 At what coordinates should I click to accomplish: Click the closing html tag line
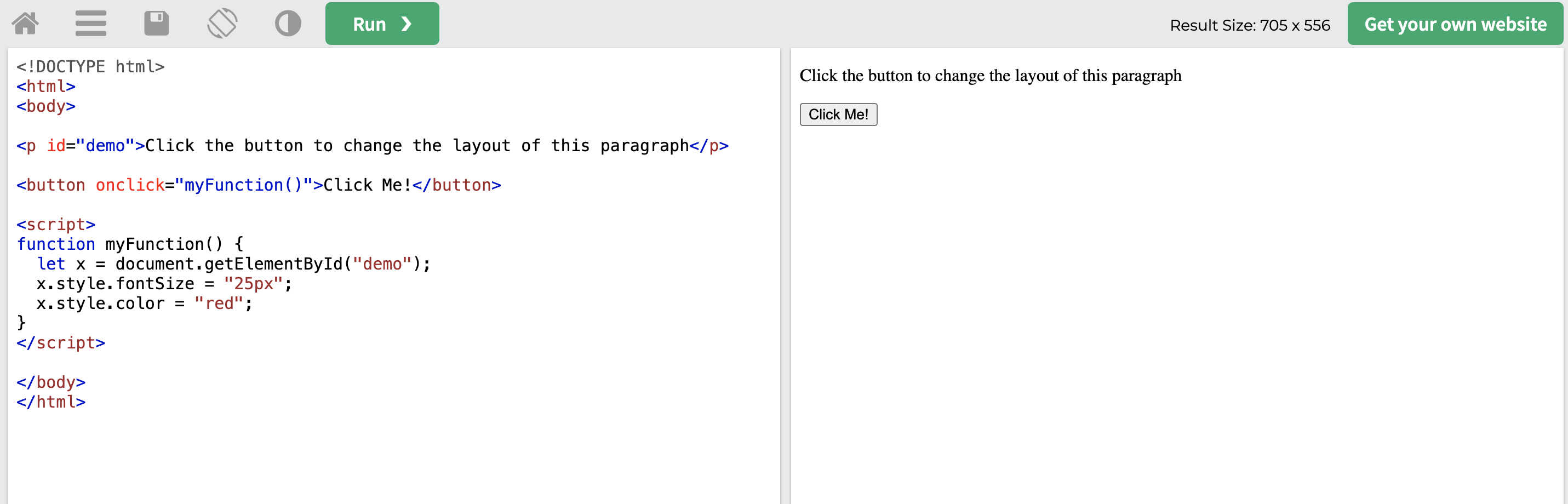[x=51, y=402]
